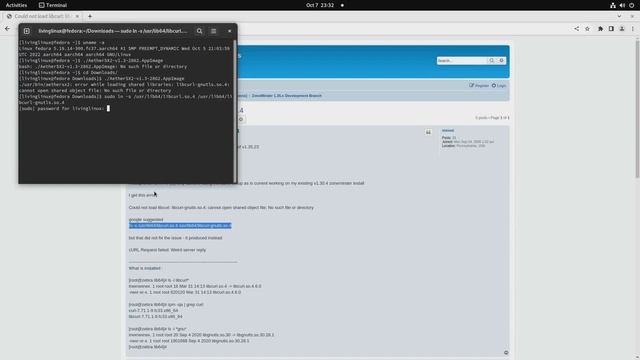Open the clock 'Oct 7 23:32' calendar menu
The height and width of the screenshot is (360, 640).
click(320, 5)
